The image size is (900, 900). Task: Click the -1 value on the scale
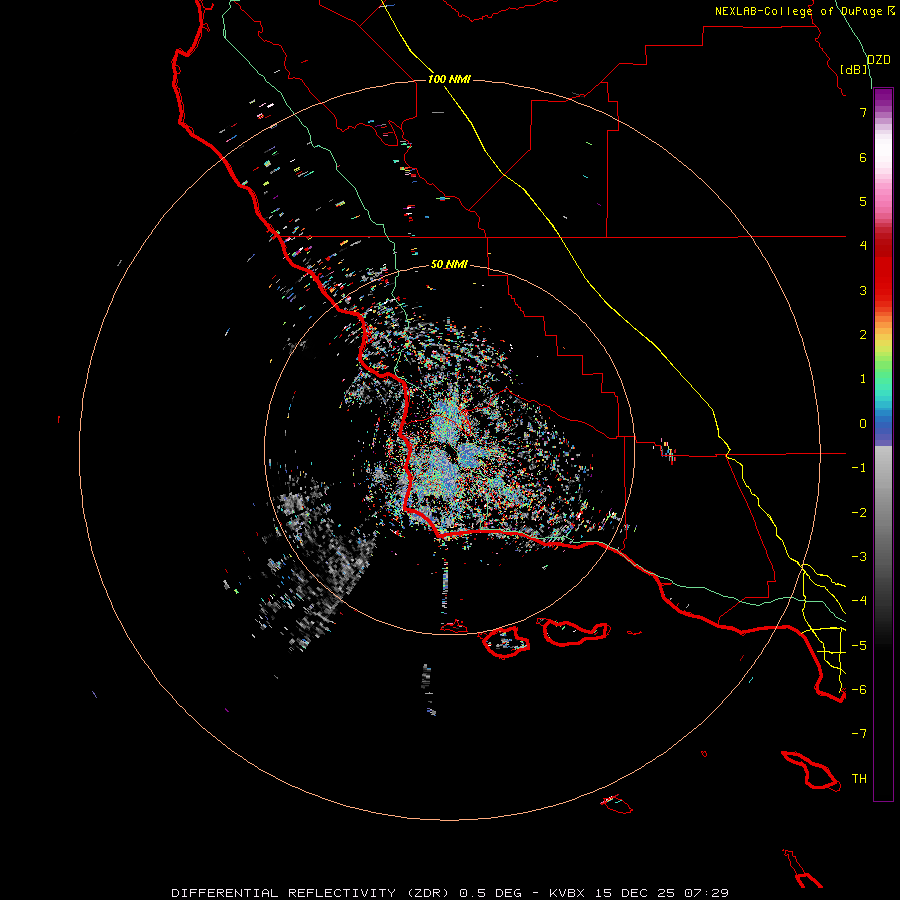pyautogui.click(x=859, y=468)
